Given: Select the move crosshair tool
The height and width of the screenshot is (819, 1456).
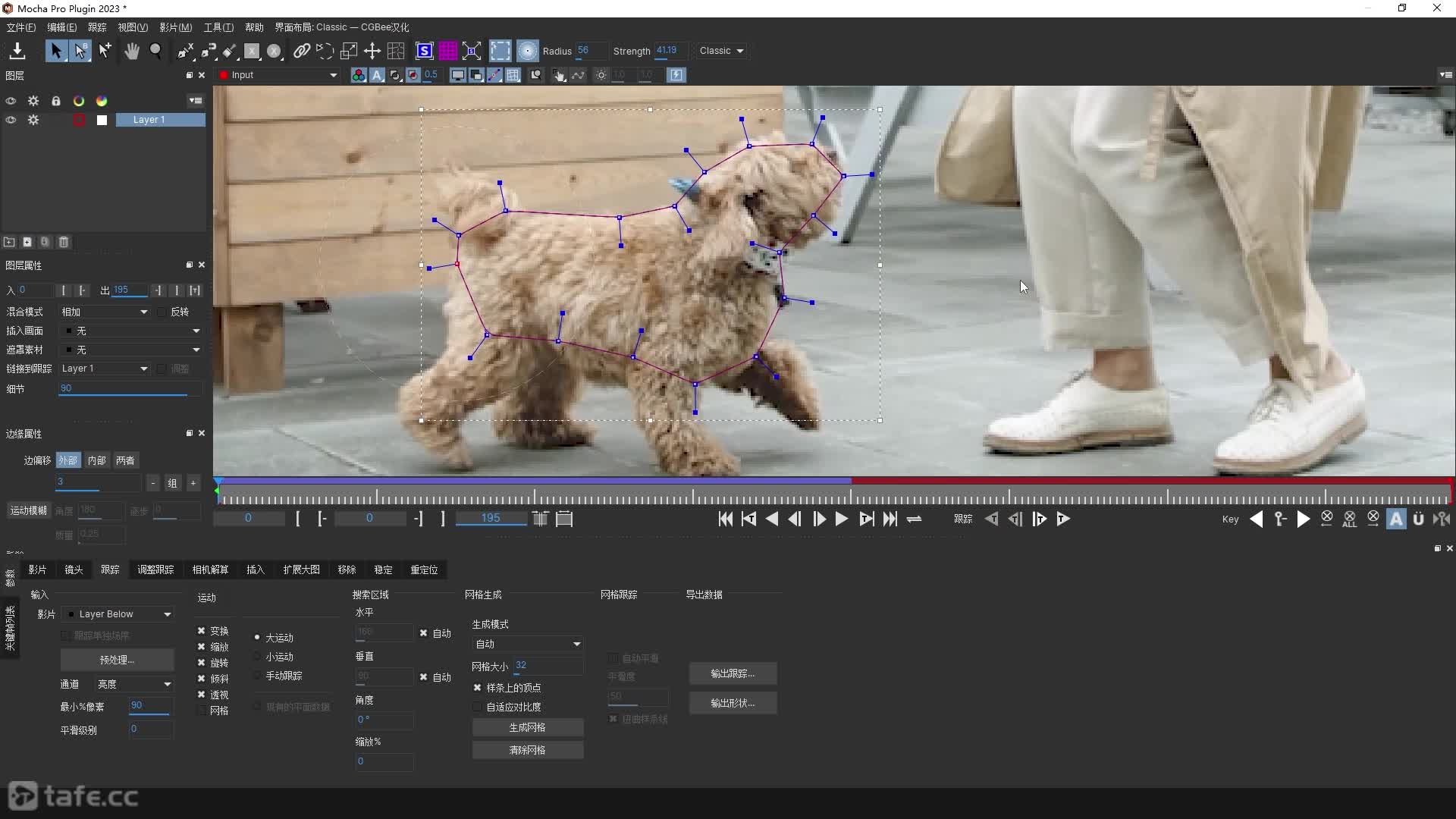Looking at the screenshot, I should pos(372,51).
